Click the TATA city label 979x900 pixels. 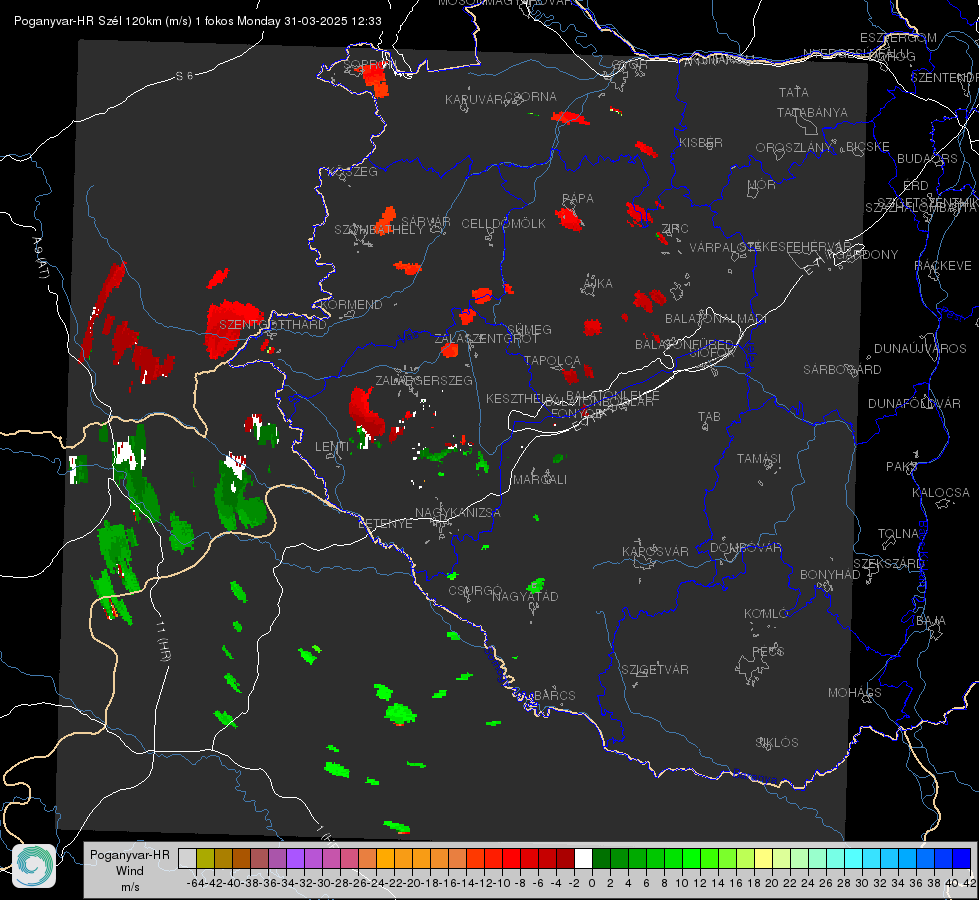click(794, 92)
